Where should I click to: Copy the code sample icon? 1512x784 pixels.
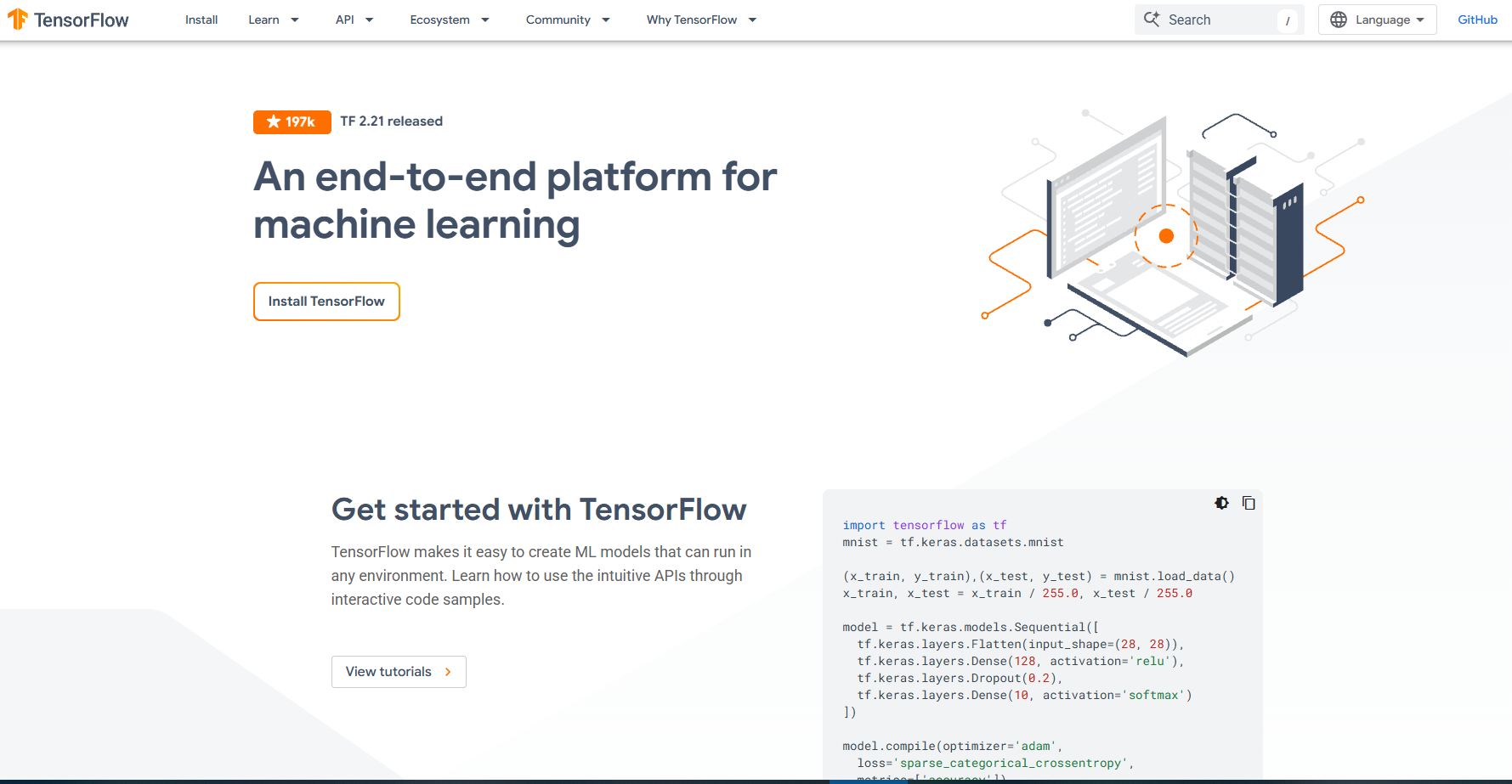coord(1249,503)
